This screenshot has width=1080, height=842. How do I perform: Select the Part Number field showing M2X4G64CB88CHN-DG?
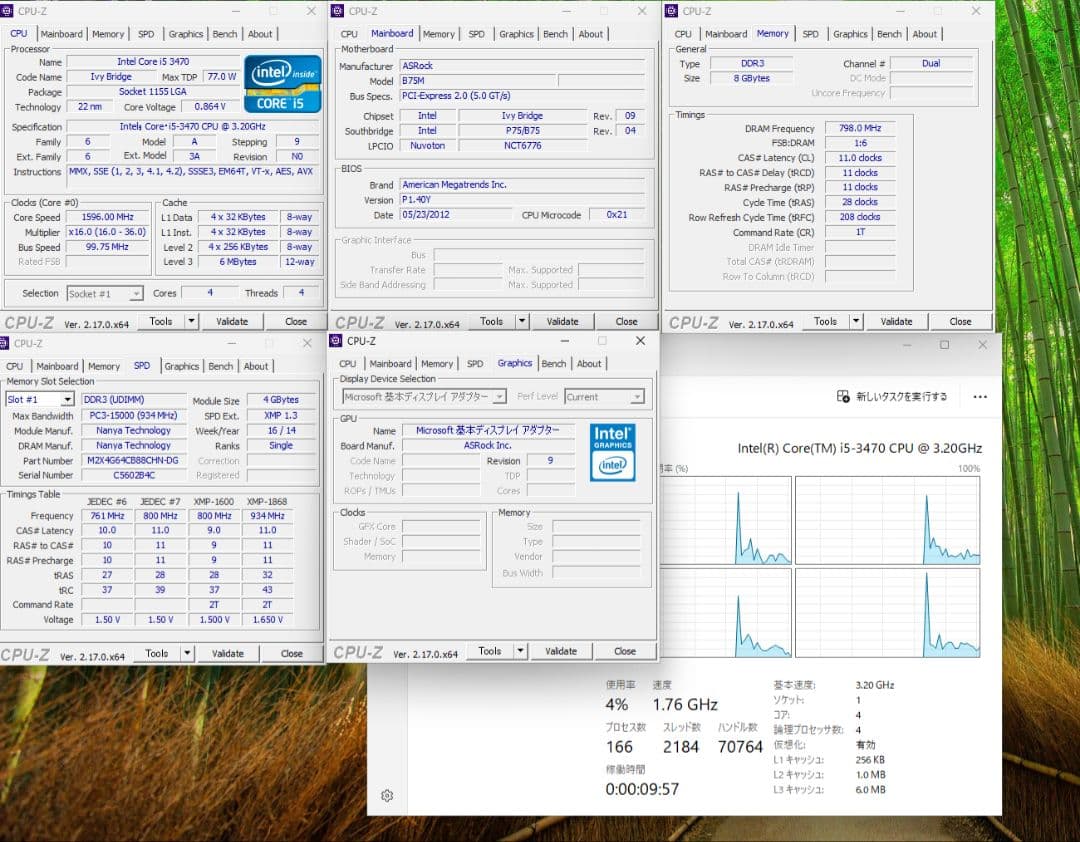135,460
